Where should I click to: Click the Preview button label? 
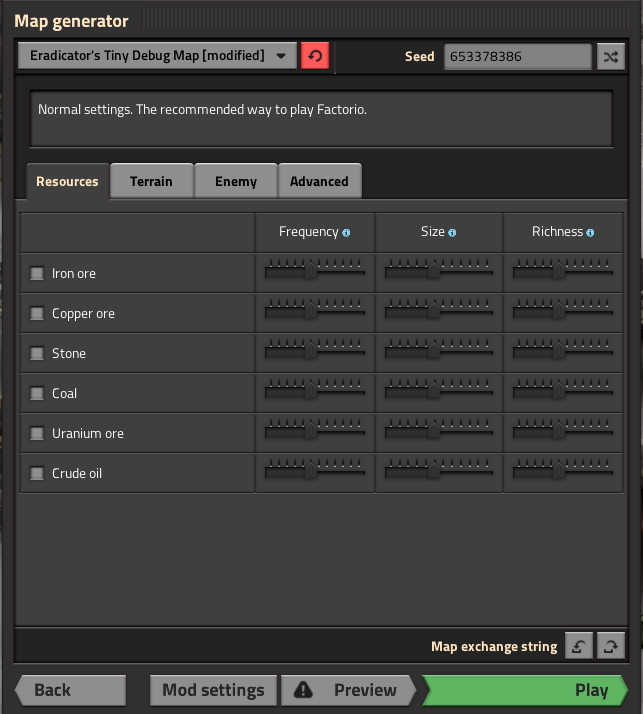click(365, 690)
